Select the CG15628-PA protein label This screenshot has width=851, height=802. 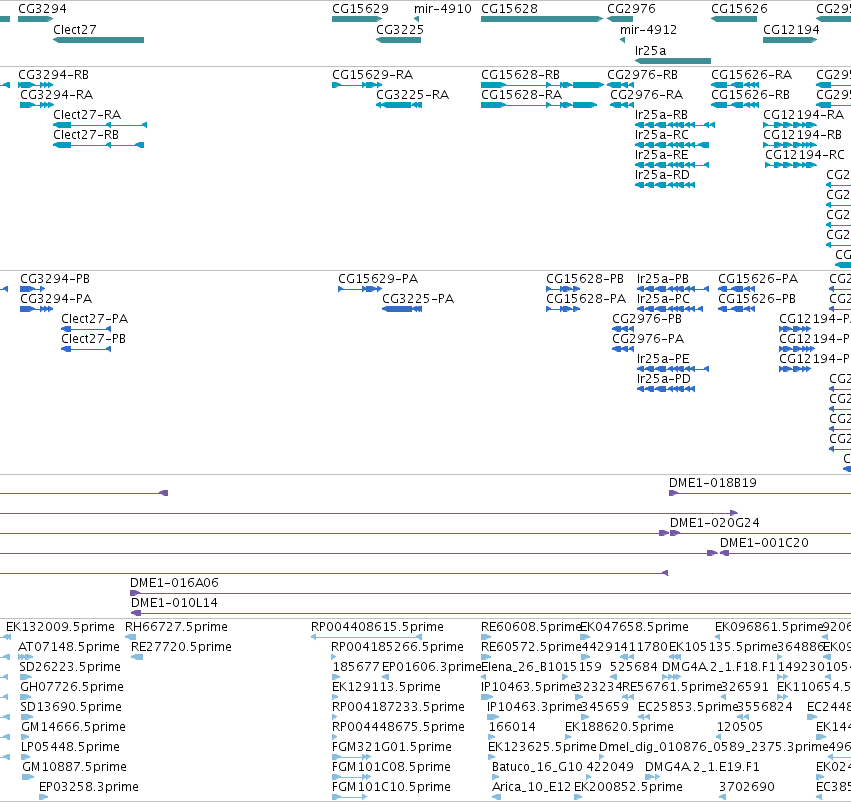[586, 299]
